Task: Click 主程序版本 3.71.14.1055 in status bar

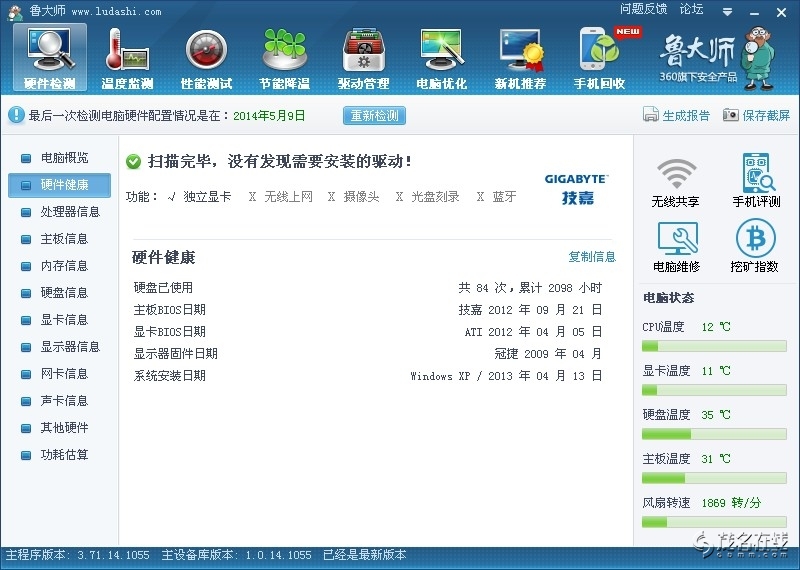Action: tap(78, 555)
